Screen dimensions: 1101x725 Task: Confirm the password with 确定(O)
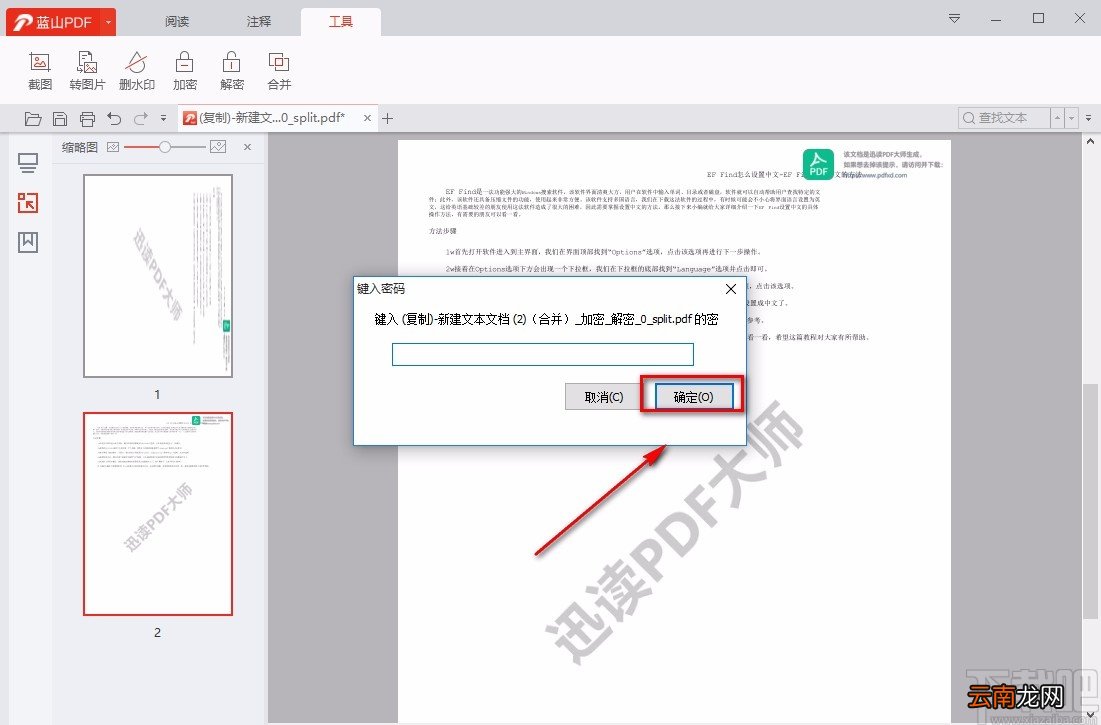(x=694, y=397)
